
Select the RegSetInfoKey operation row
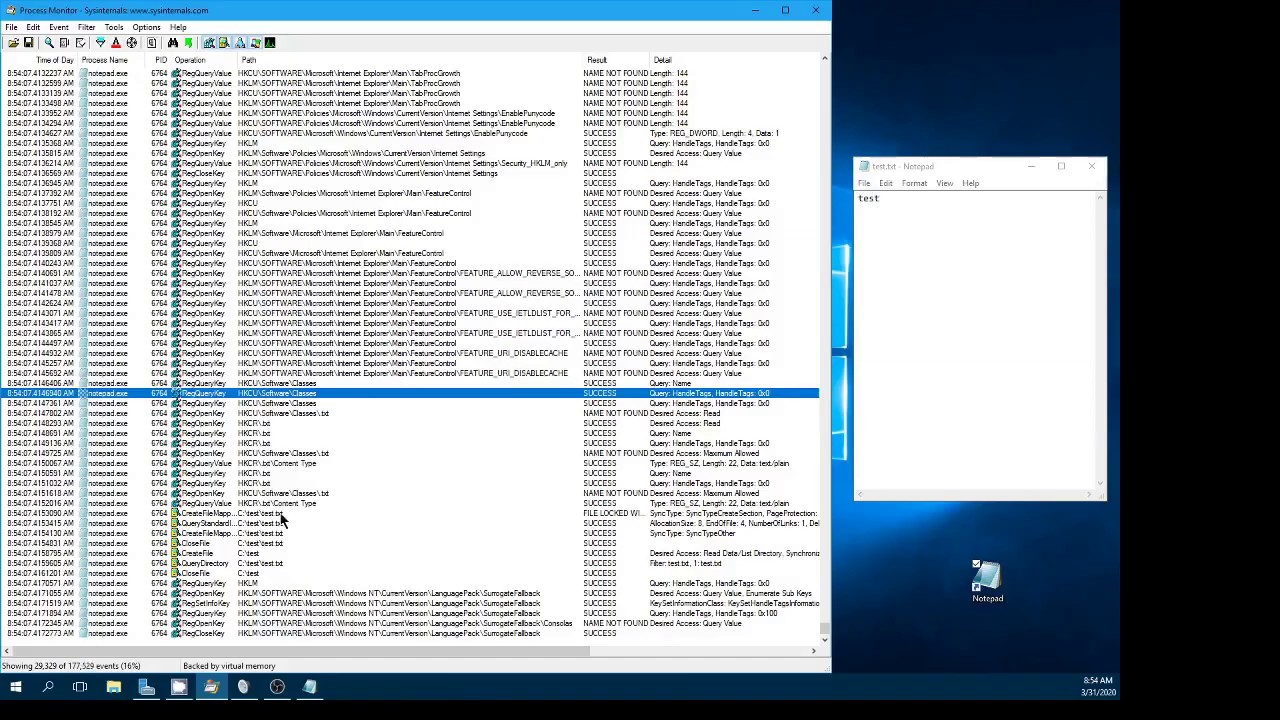(410, 603)
